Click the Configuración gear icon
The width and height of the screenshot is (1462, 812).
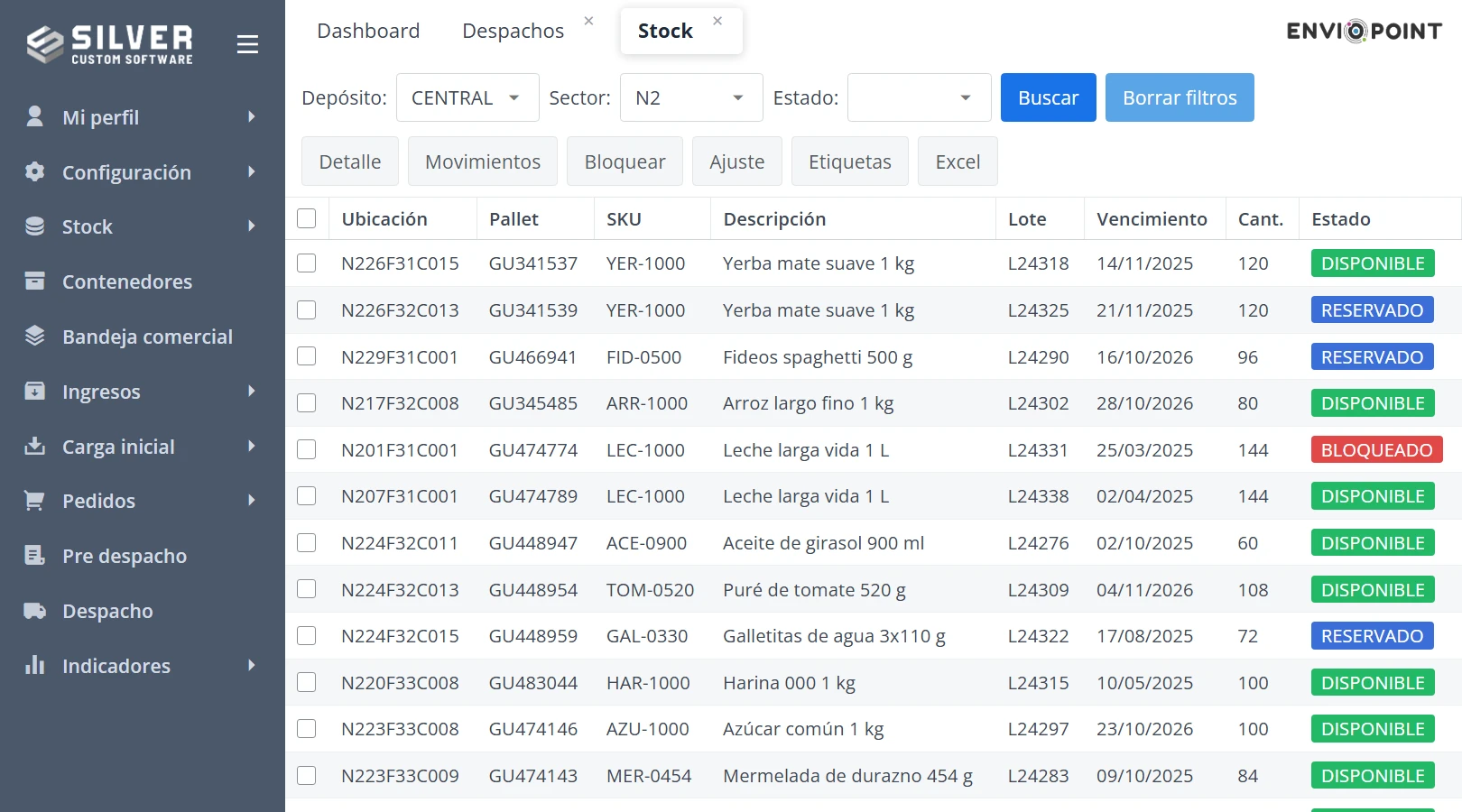(34, 171)
